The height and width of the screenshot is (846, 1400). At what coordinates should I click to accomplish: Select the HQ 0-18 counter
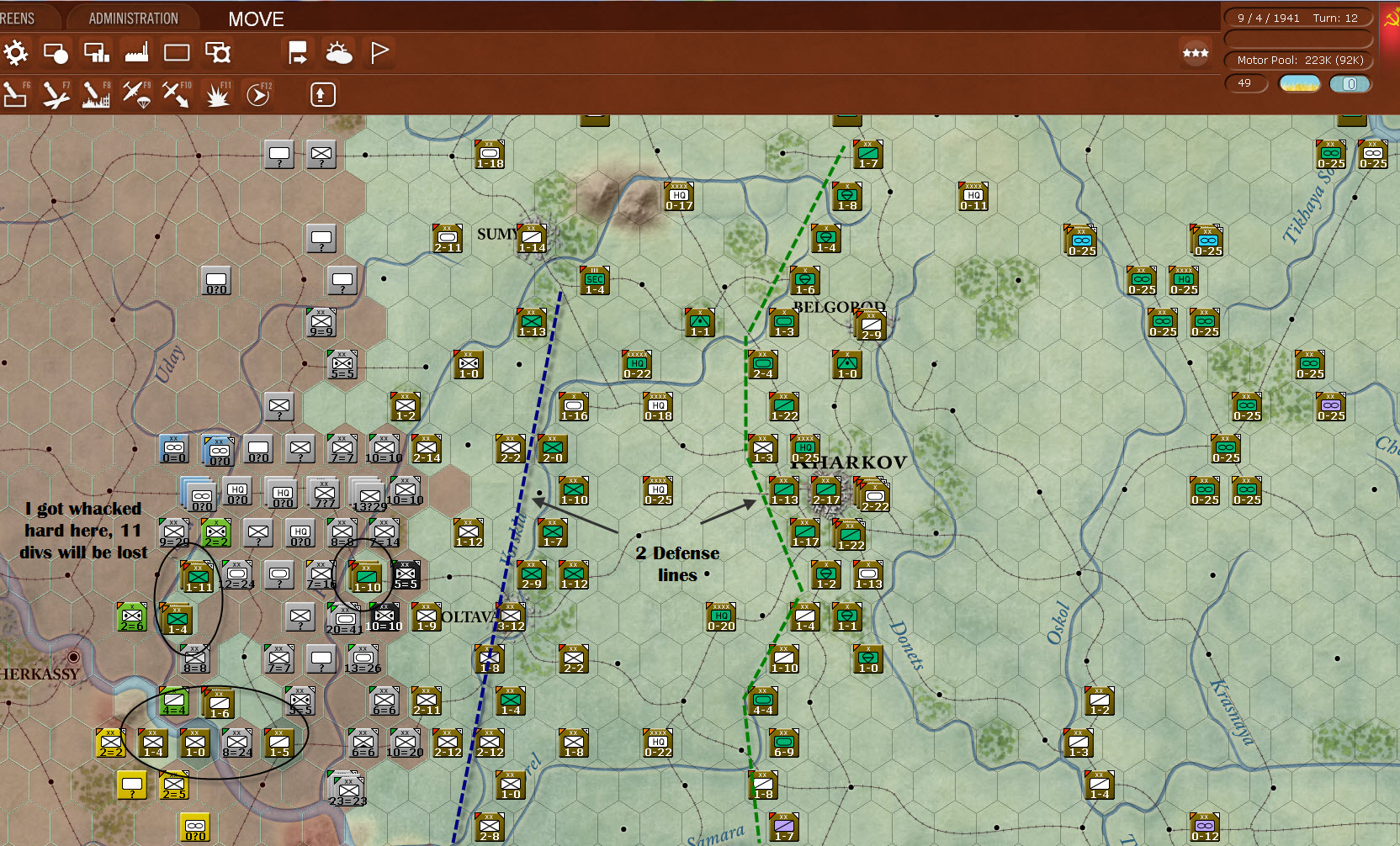[658, 407]
